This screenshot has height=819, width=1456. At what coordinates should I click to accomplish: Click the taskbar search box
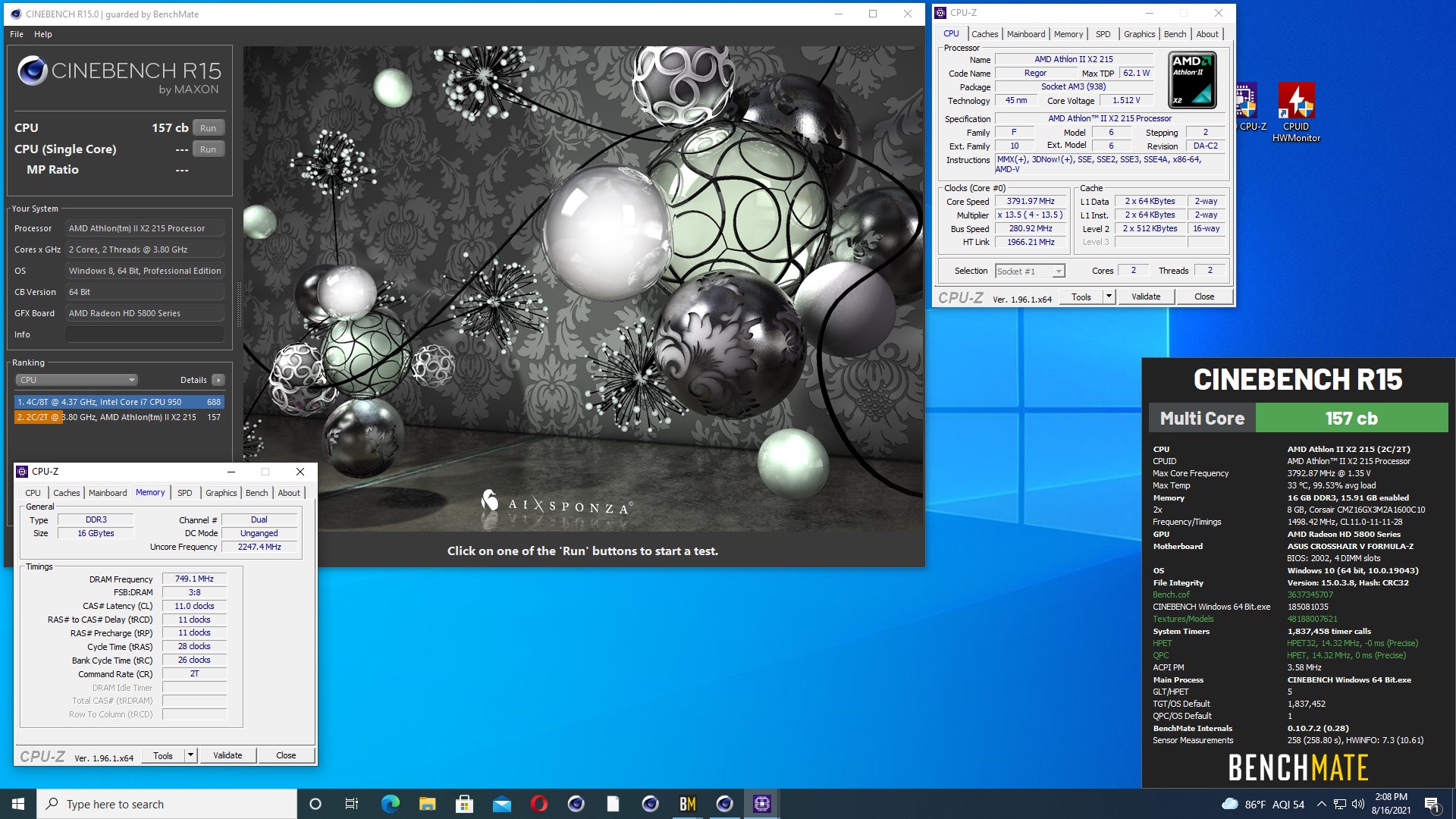(167, 804)
